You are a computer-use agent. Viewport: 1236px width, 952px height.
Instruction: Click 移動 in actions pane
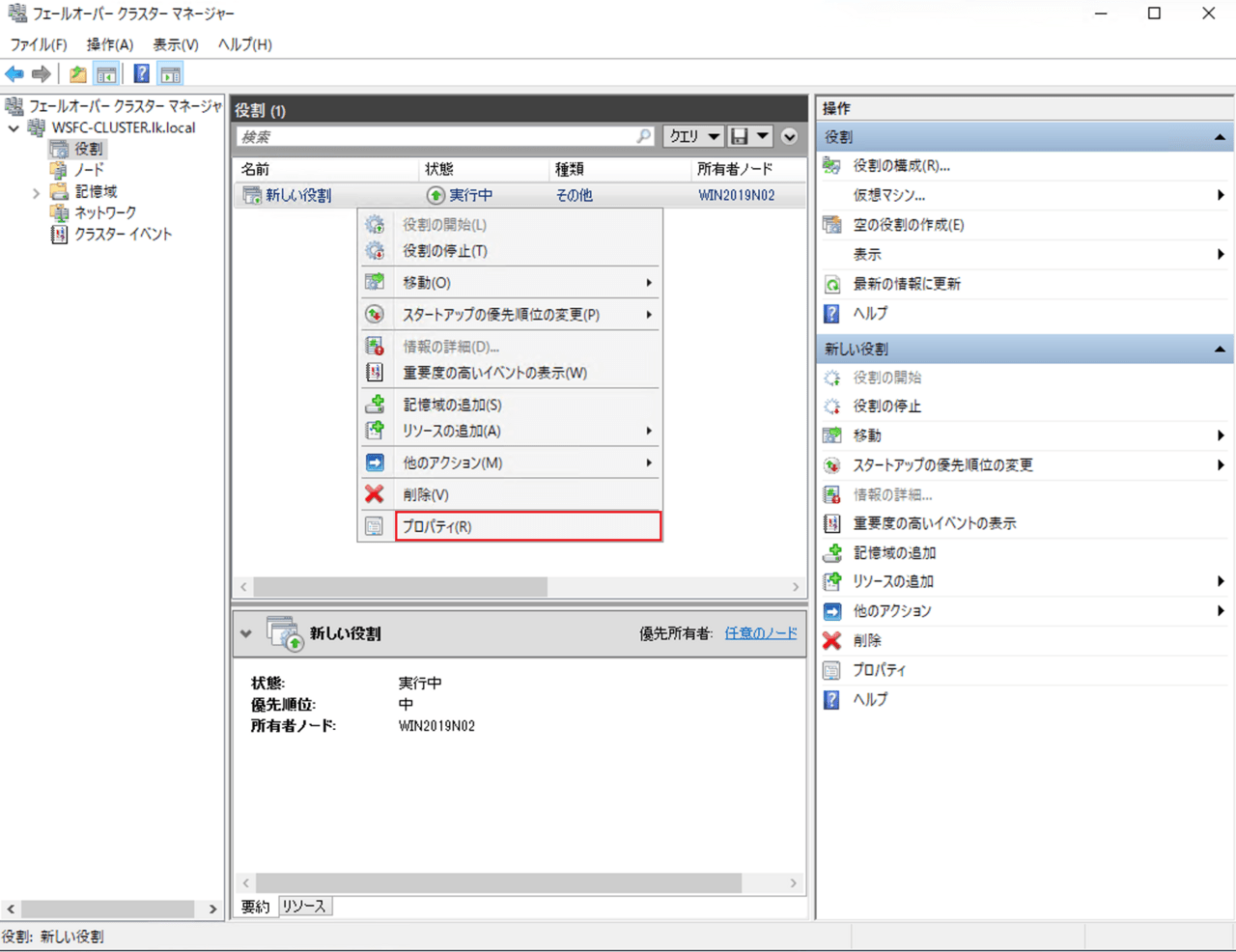[867, 435]
